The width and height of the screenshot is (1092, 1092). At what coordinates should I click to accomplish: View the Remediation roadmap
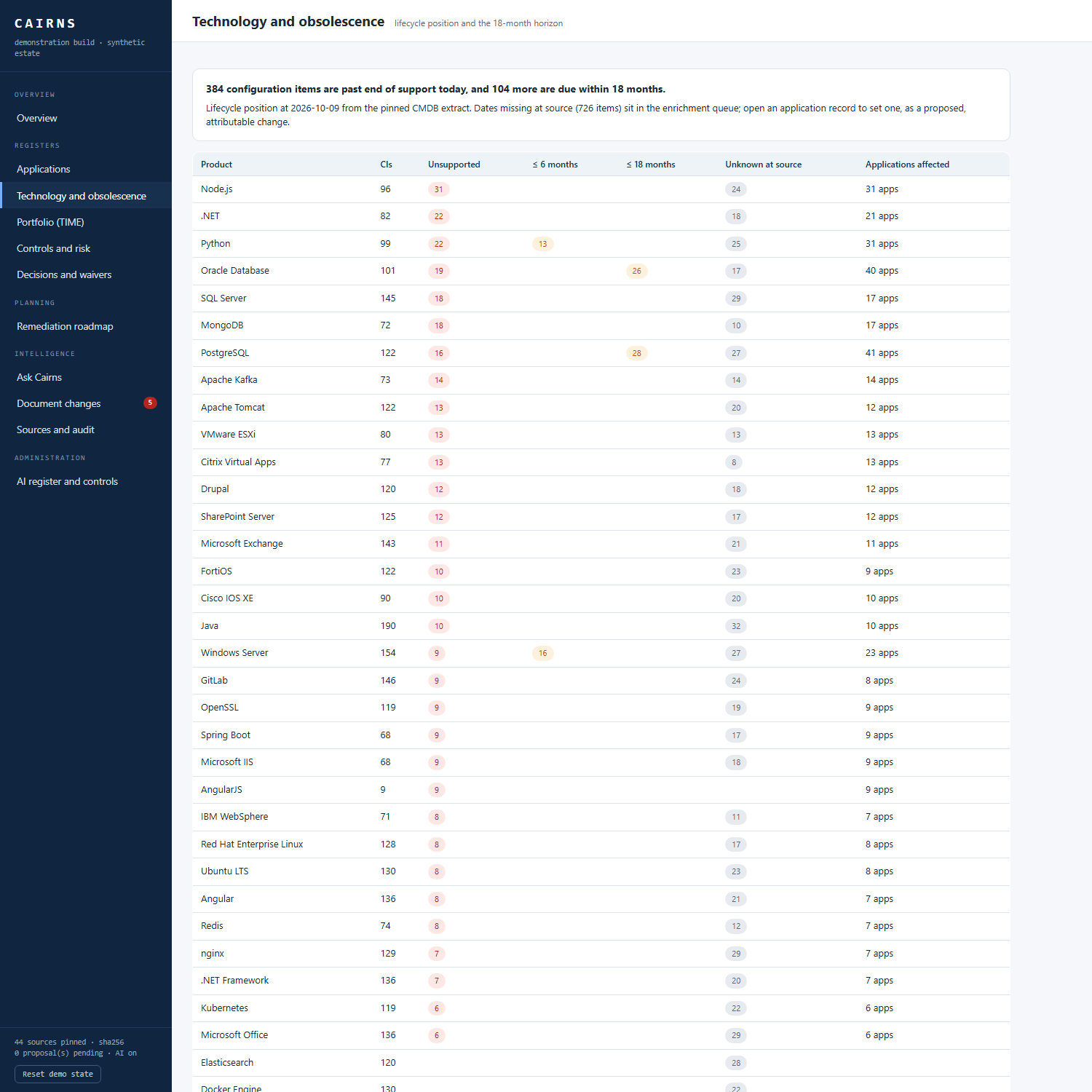click(86, 326)
